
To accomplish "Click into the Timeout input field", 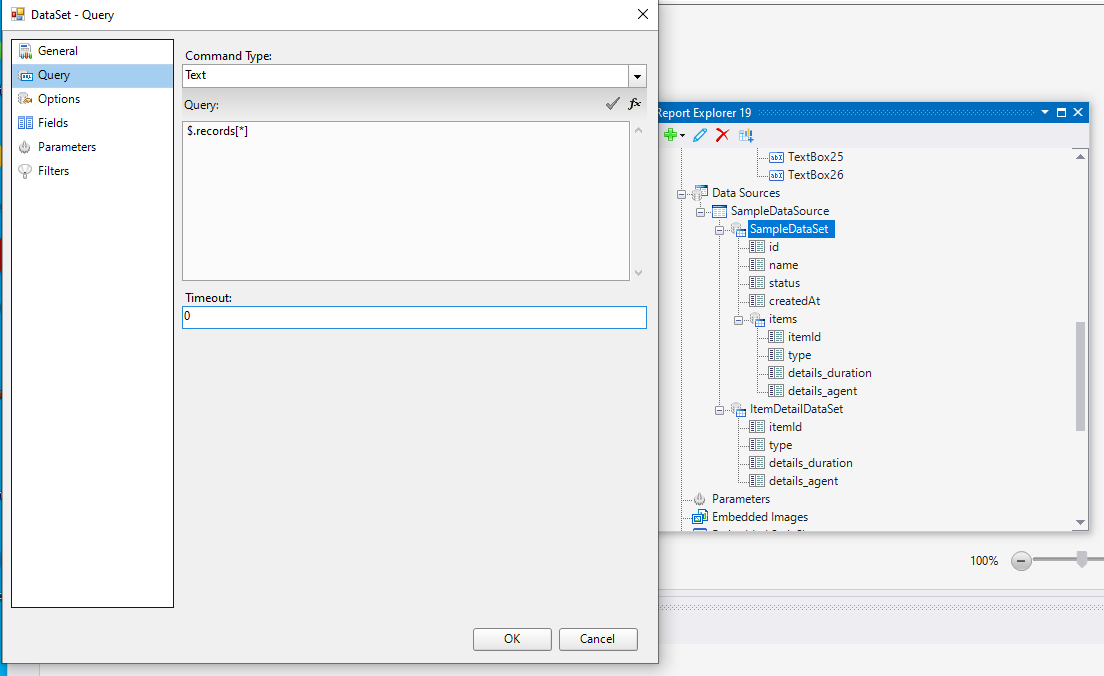I will 414,317.
